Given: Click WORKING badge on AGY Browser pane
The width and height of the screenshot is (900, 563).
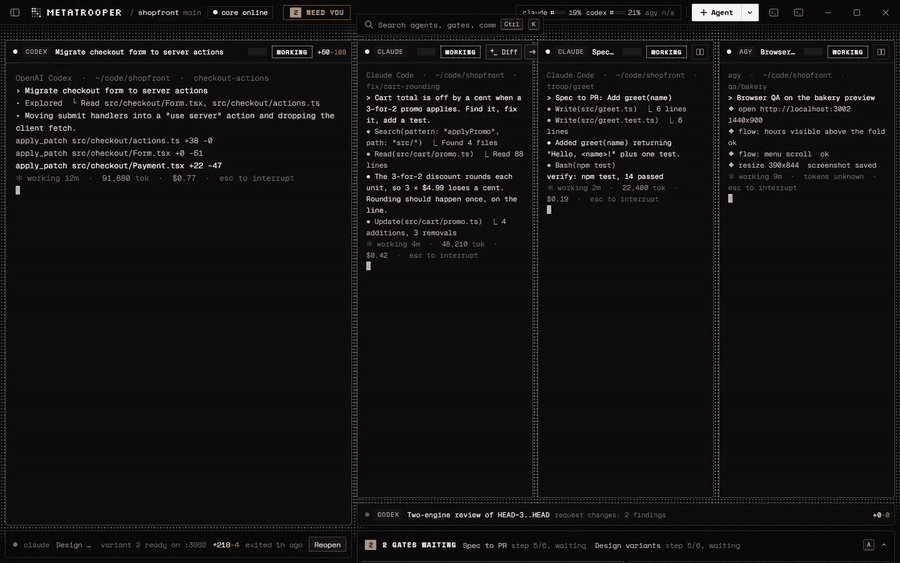Looking at the screenshot, I should pyautogui.click(x=847, y=52).
